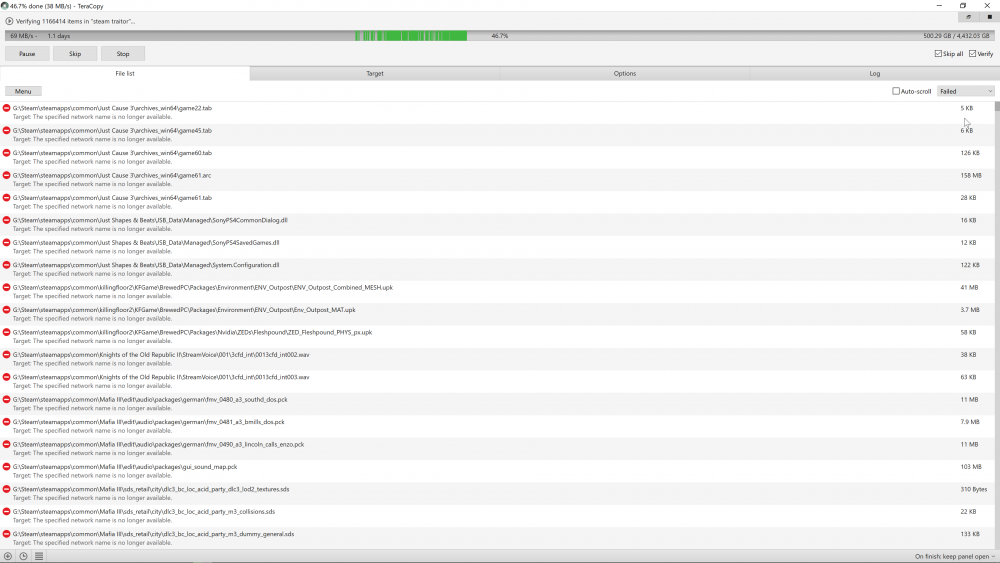Click the 58 KB size value
The height and width of the screenshot is (563, 1000).
coord(968,332)
